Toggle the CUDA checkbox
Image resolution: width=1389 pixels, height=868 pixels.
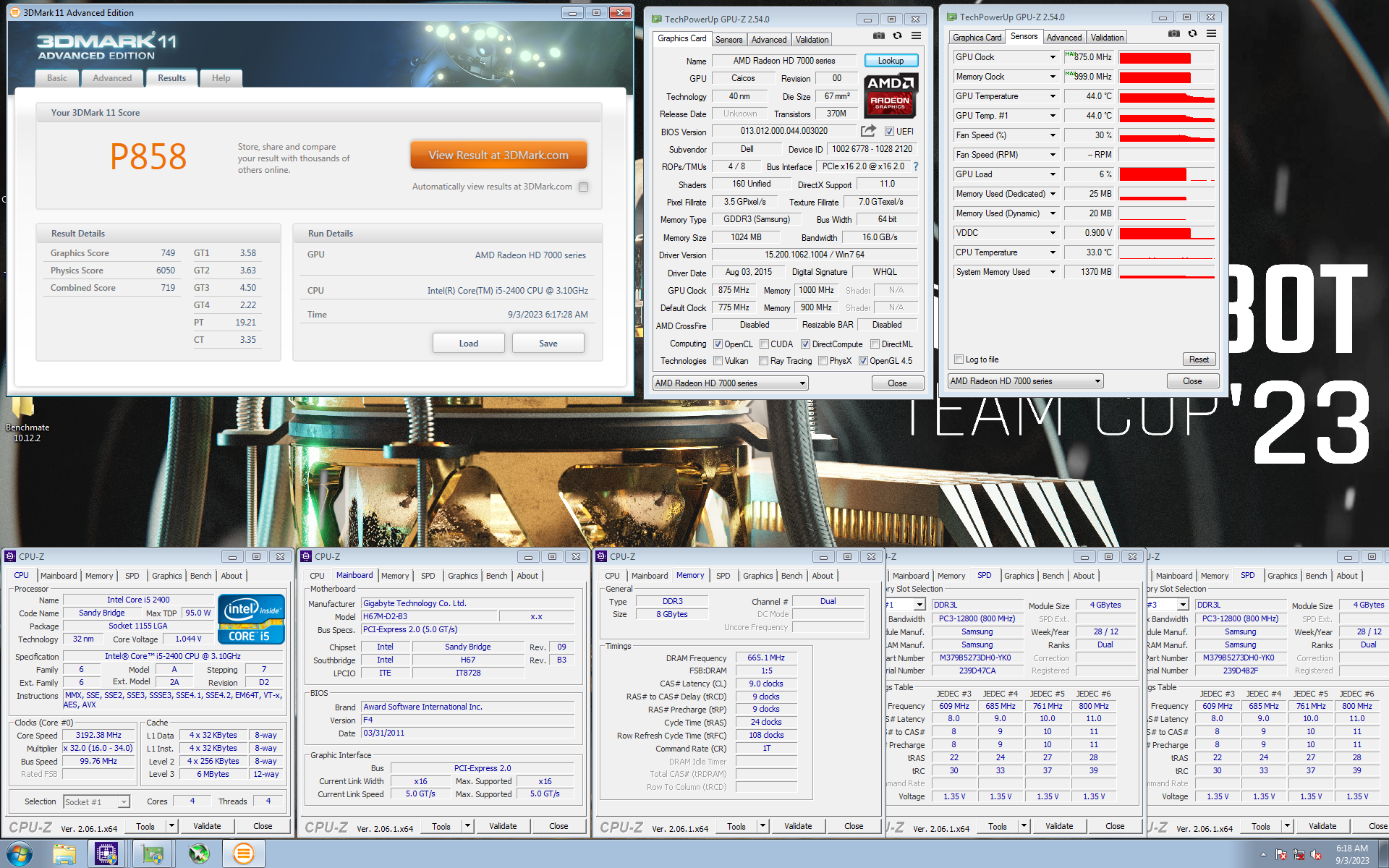(x=764, y=344)
